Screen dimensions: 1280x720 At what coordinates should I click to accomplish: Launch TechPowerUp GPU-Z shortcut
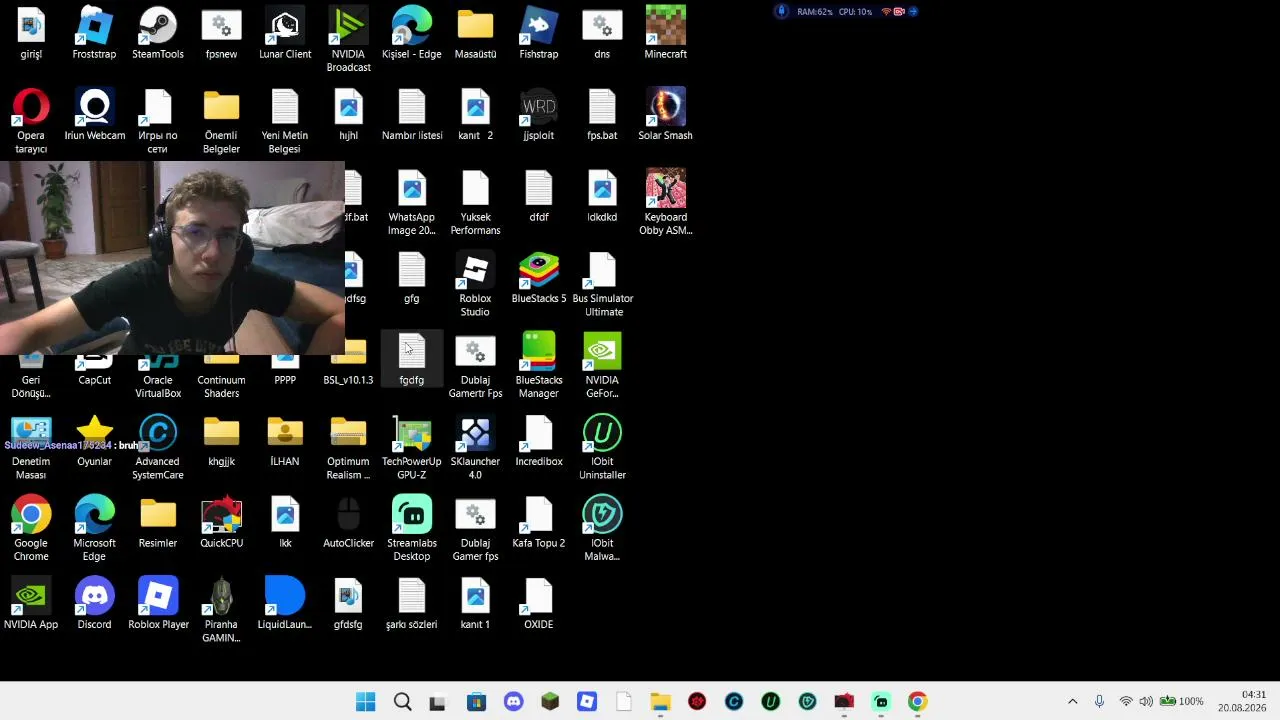coord(411,448)
